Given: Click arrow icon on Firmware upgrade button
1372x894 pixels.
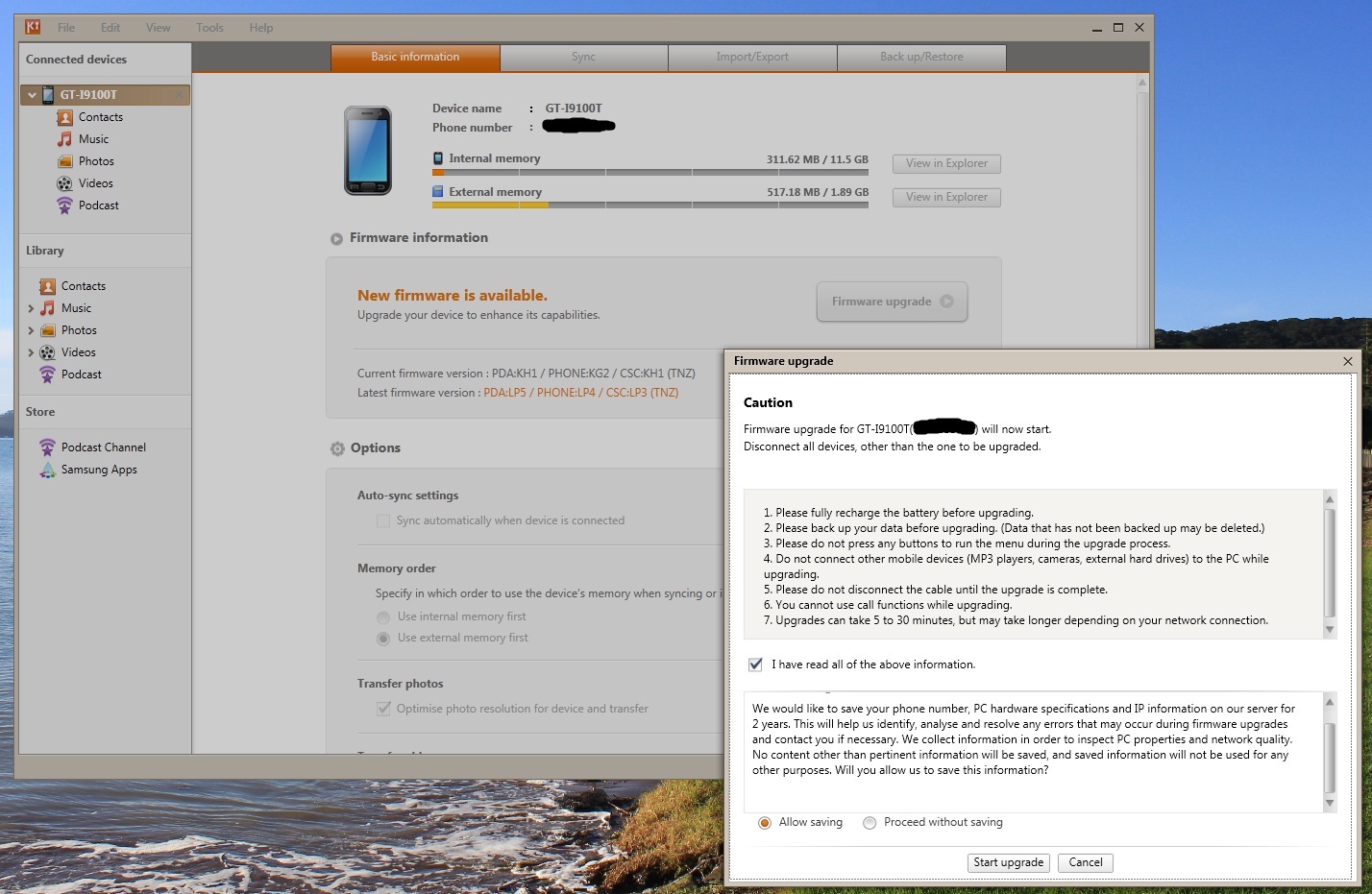Looking at the screenshot, I should point(946,302).
